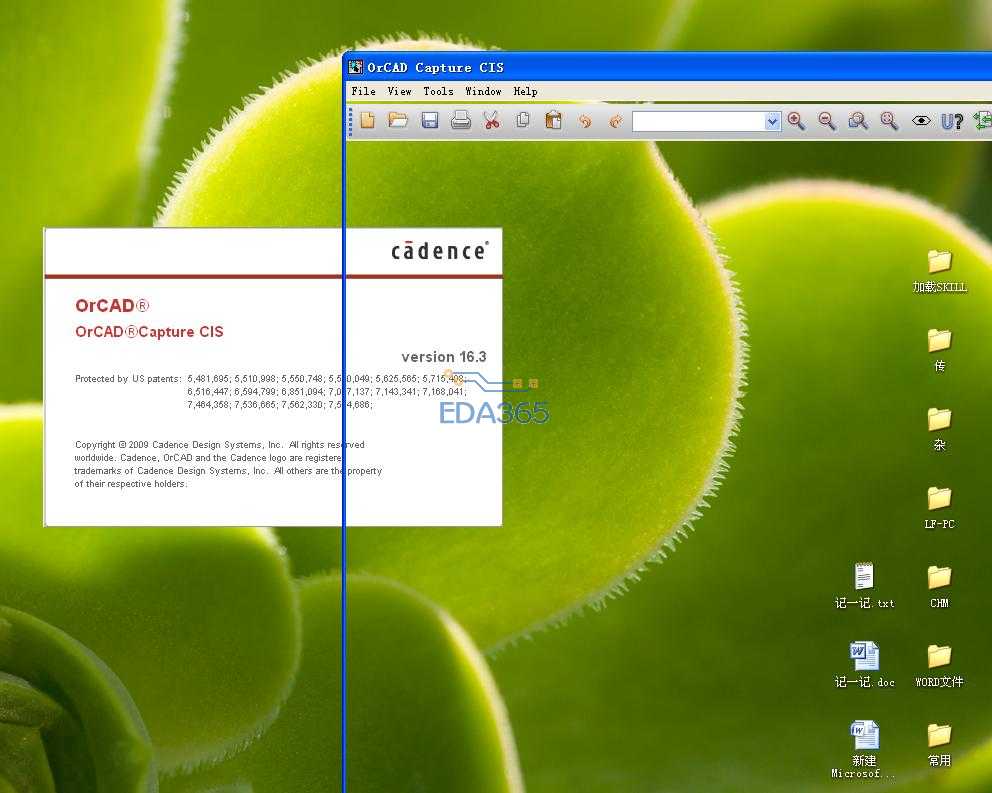Click the toolbar combo box text field
Viewport: 992px width, 793px height.
click(698, 121)
